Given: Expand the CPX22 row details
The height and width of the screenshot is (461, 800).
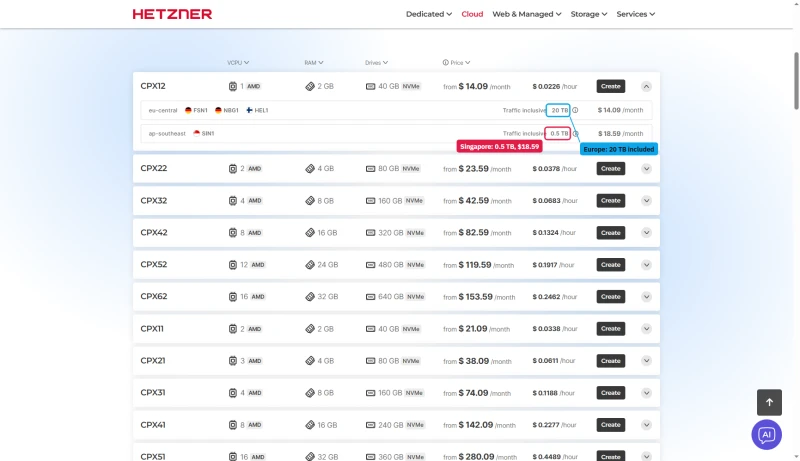Looking at the screenshot, I should pyautogui.click(x=646, y=169).
